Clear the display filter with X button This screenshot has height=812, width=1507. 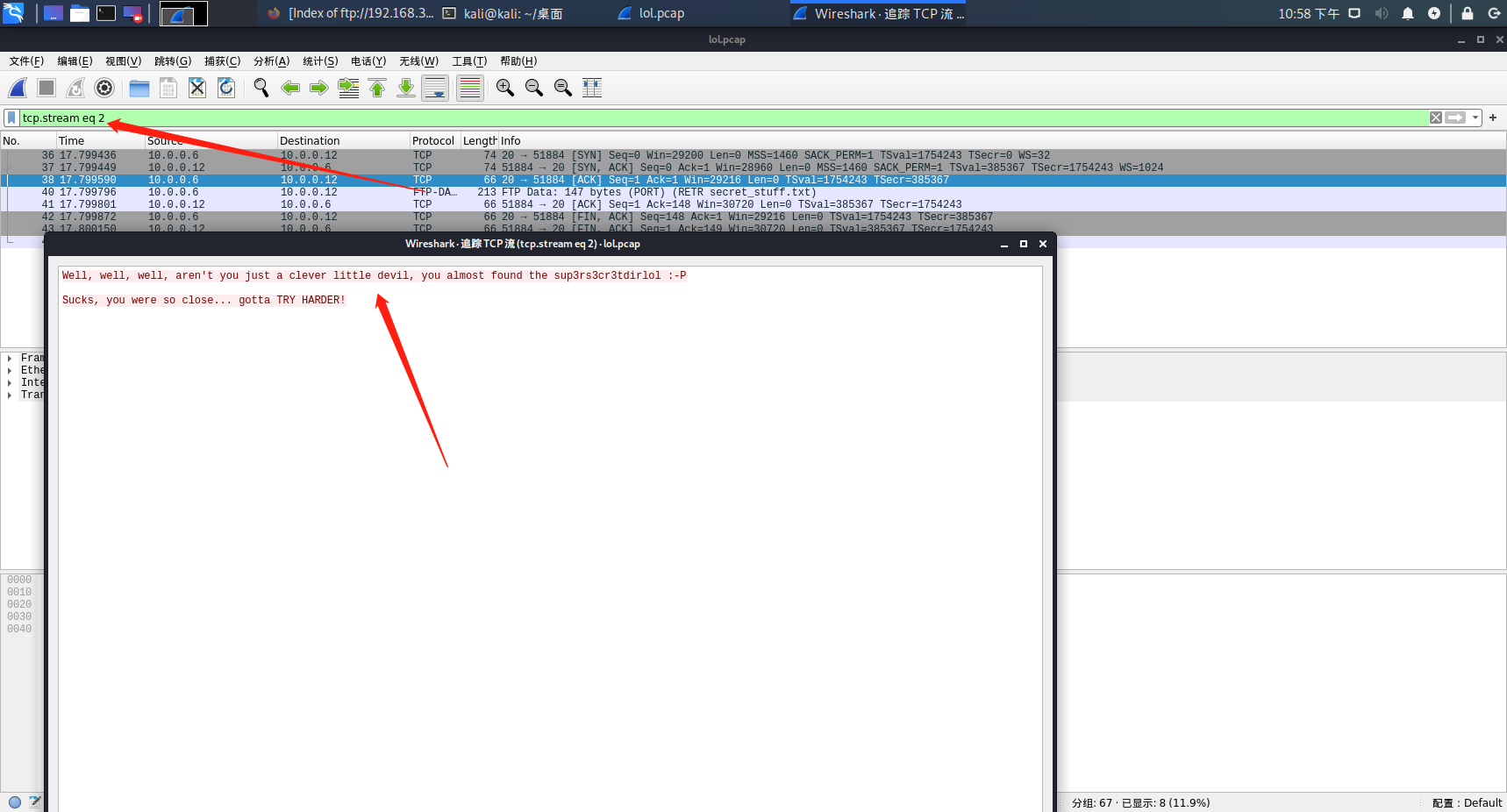(x=1436, y=118)
